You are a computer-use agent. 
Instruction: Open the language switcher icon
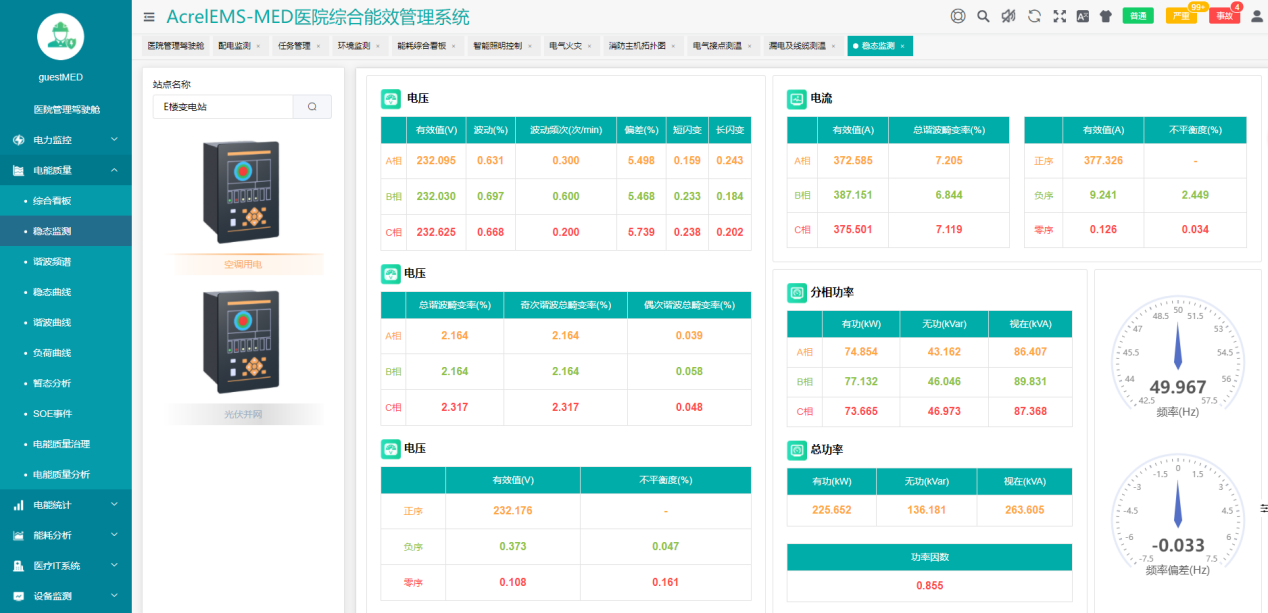[x=1082, y=17]
